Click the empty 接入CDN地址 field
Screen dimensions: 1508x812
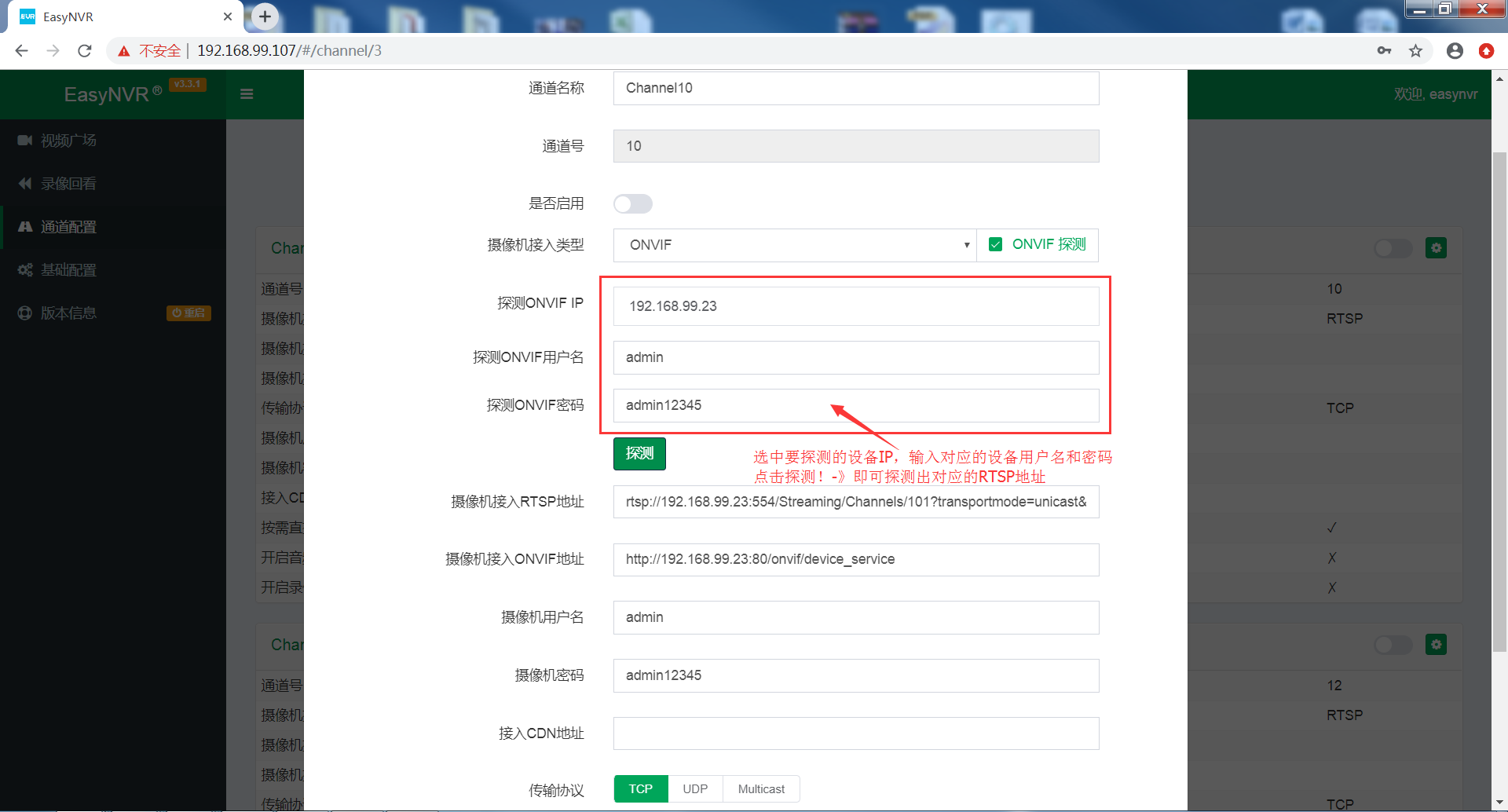coord(856,733)
